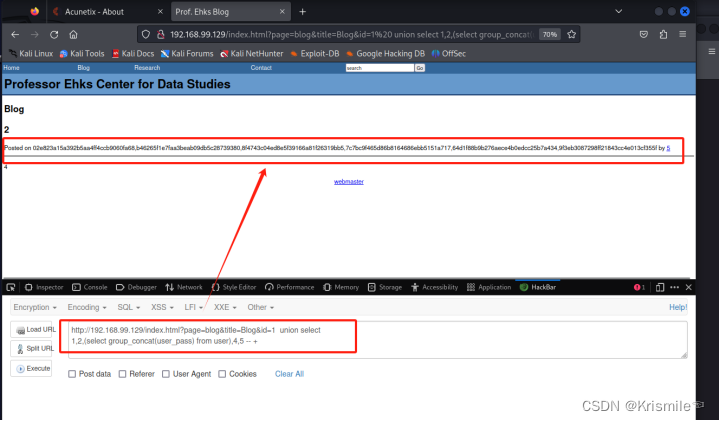
Task: Open the Storage devtools tab
Action: click(385, 287)
